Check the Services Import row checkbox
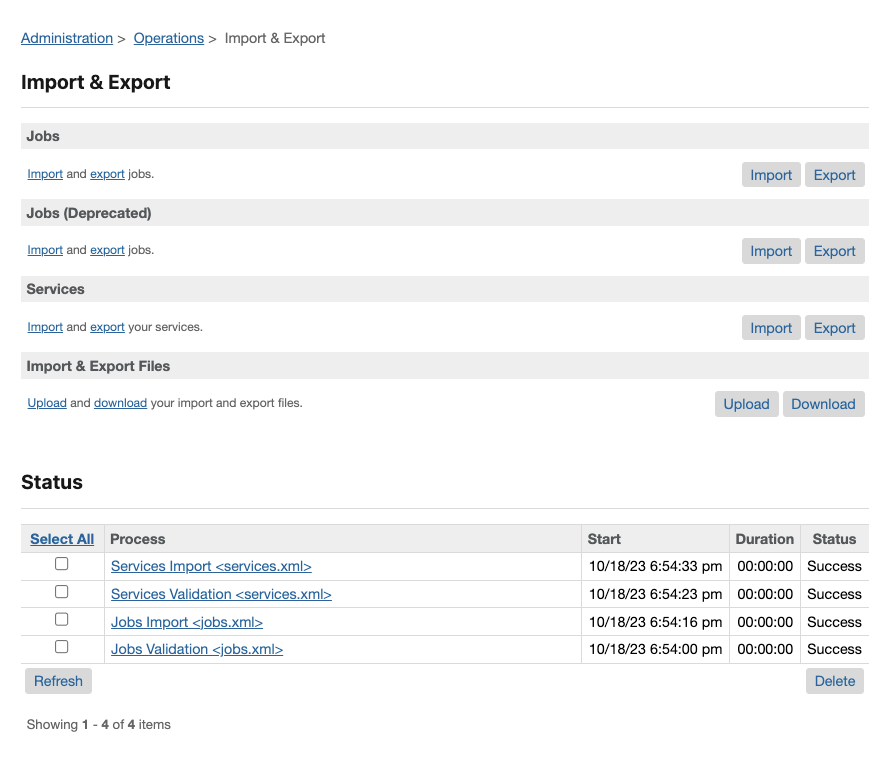Viewport: 889px width, 762px height. pos(61,564)
